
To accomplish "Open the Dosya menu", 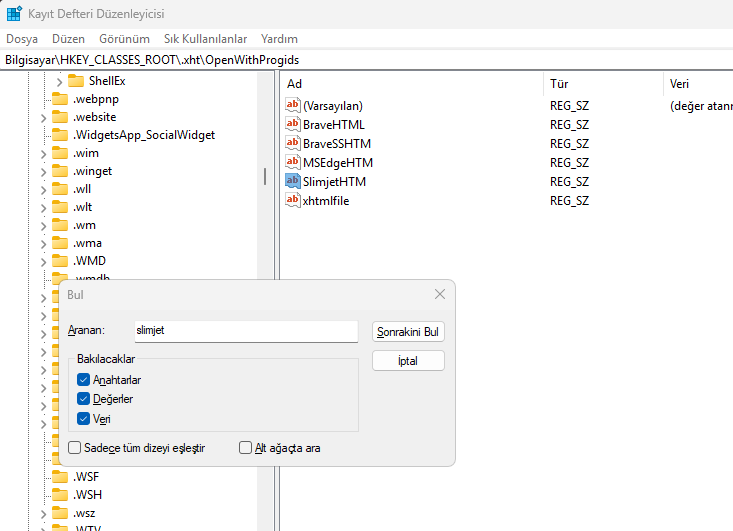I will click(x=22, y=39).
